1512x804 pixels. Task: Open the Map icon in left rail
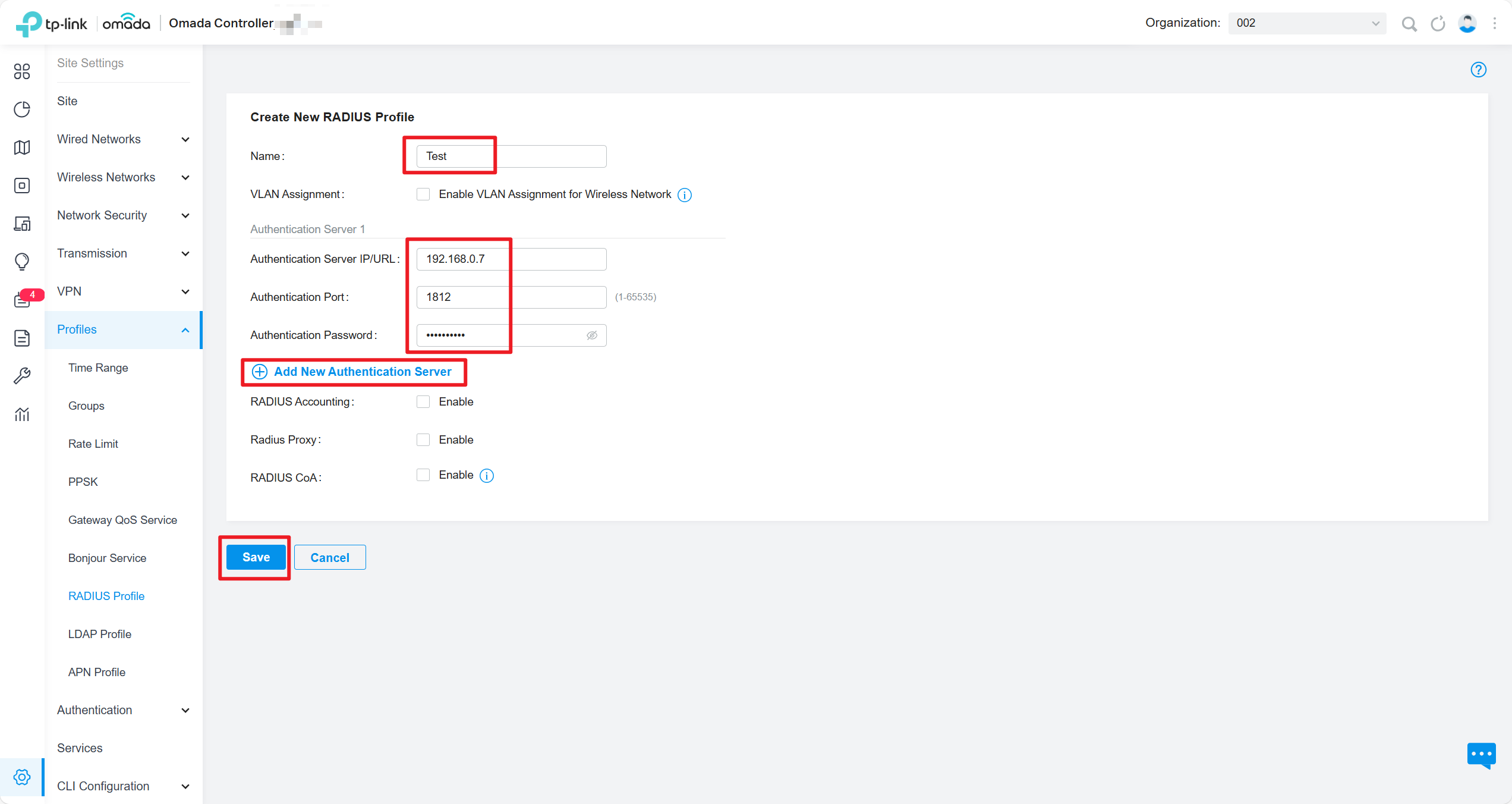pos(22,147)
